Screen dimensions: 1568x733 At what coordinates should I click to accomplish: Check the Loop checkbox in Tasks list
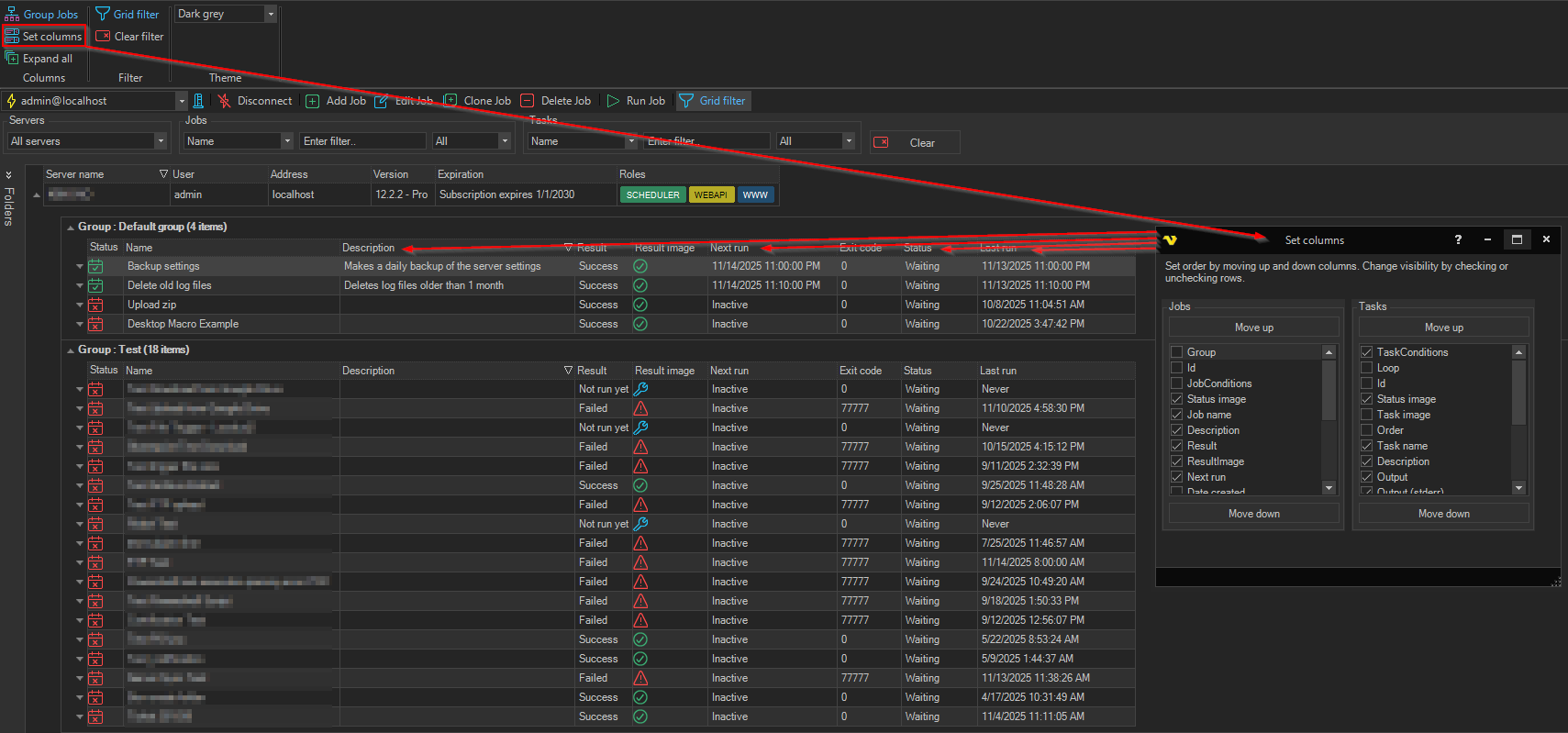point(1366,368)
